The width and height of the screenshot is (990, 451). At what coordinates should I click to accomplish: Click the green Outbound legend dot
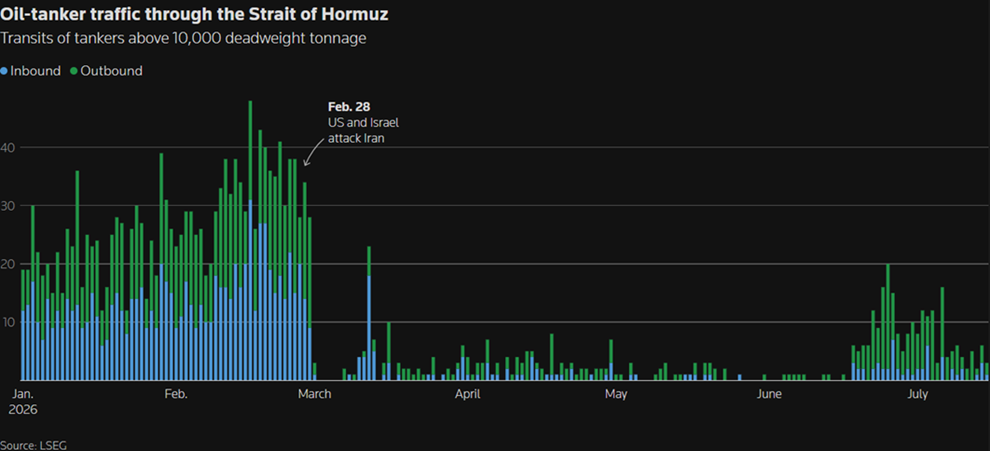(x=74, y=71)
